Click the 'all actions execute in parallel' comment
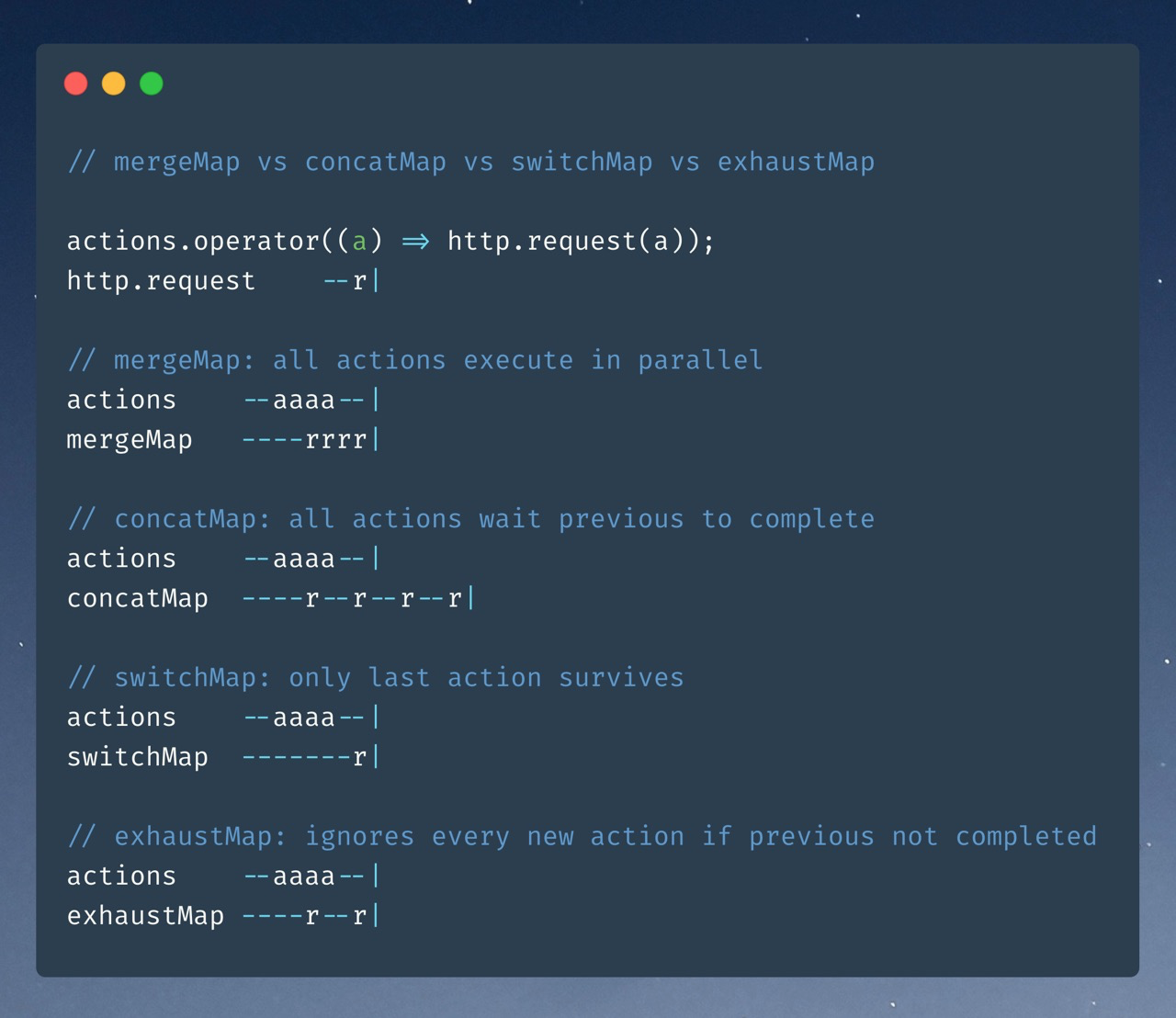The height and width of the screenshot is (1018, 1176). (x=413, y=359)
